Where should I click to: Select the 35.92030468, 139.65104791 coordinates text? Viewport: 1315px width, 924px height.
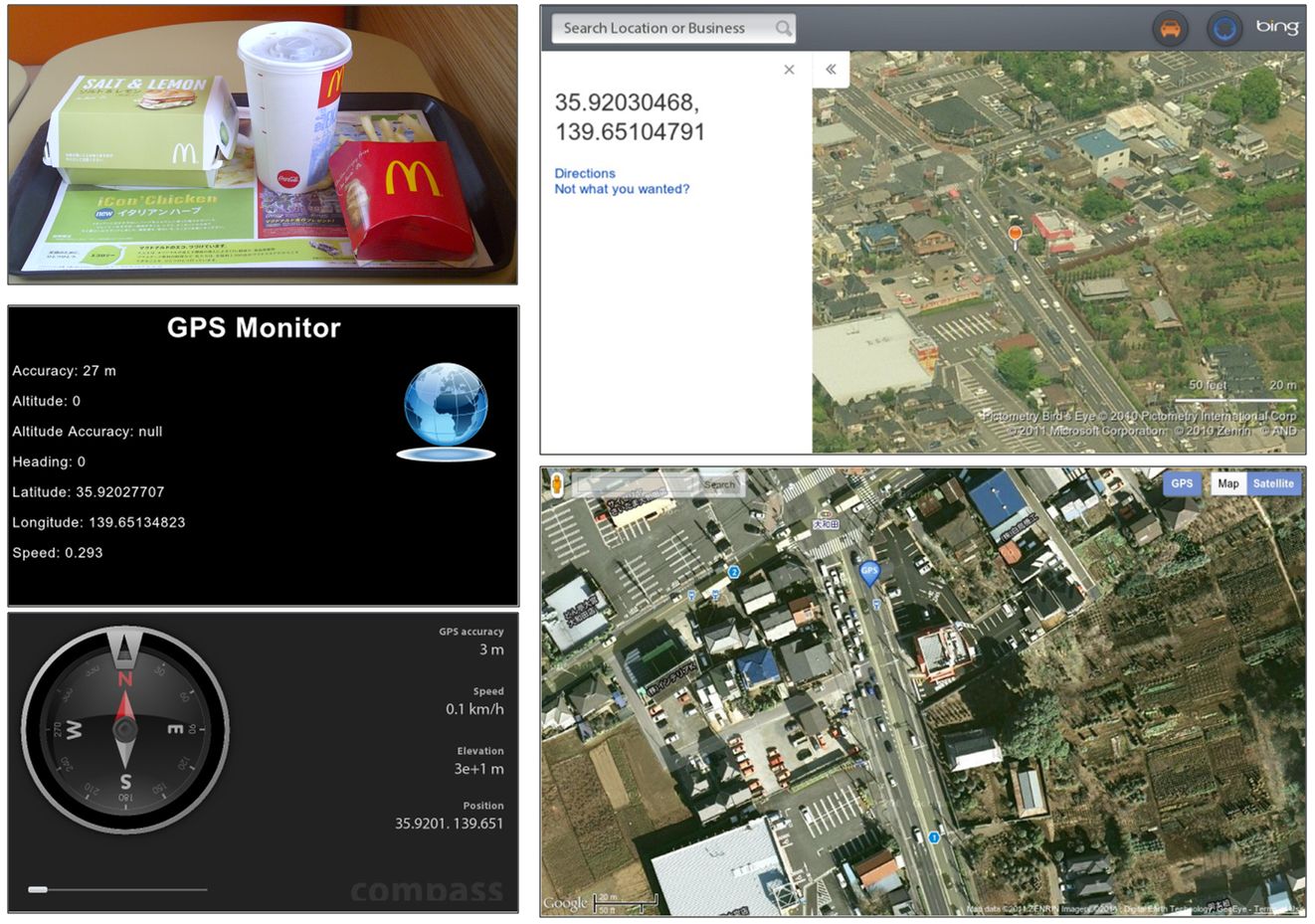[x=630, y=116]
